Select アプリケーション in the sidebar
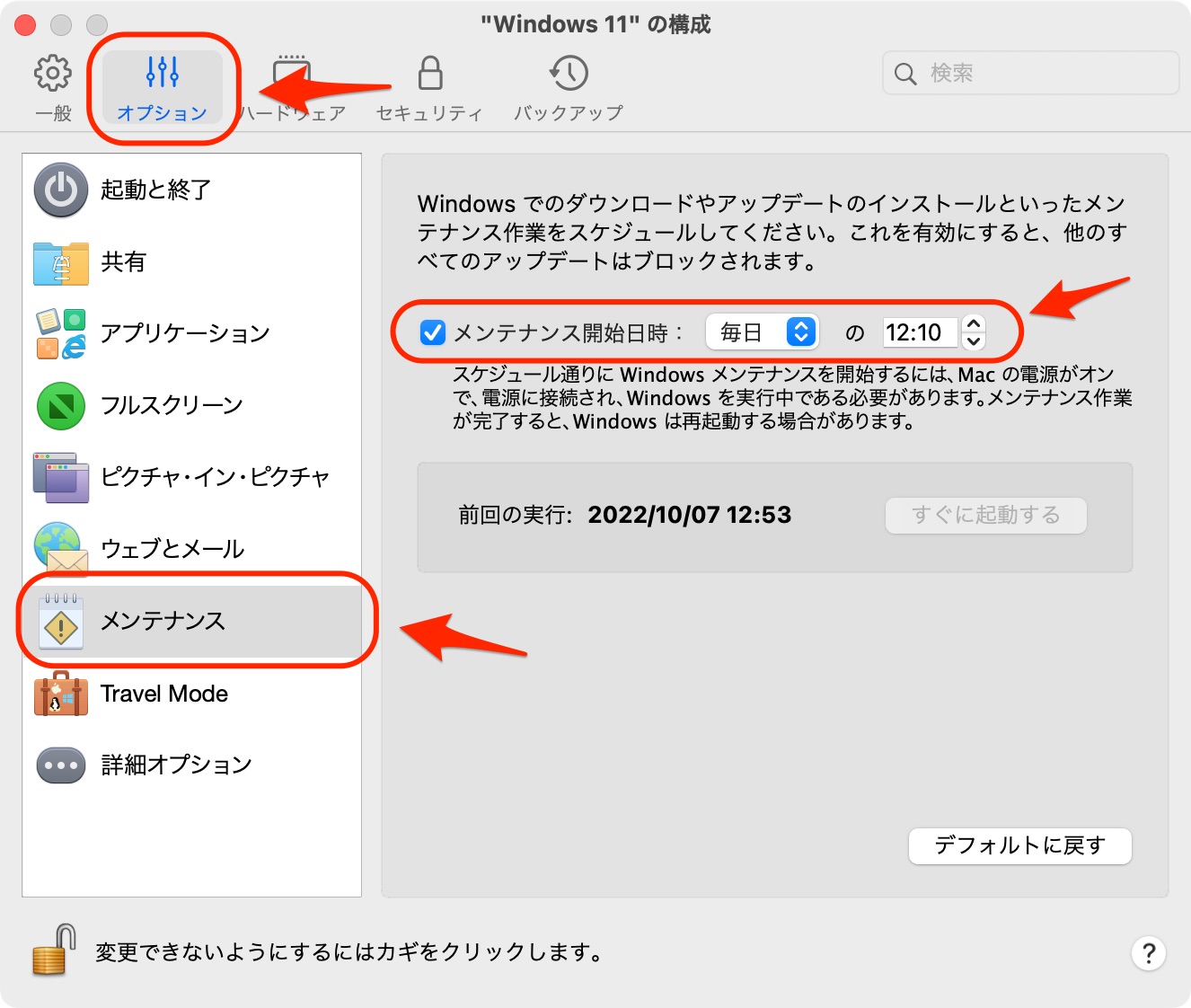This screenshot has width=1191, height=1008. pos(192,334)
